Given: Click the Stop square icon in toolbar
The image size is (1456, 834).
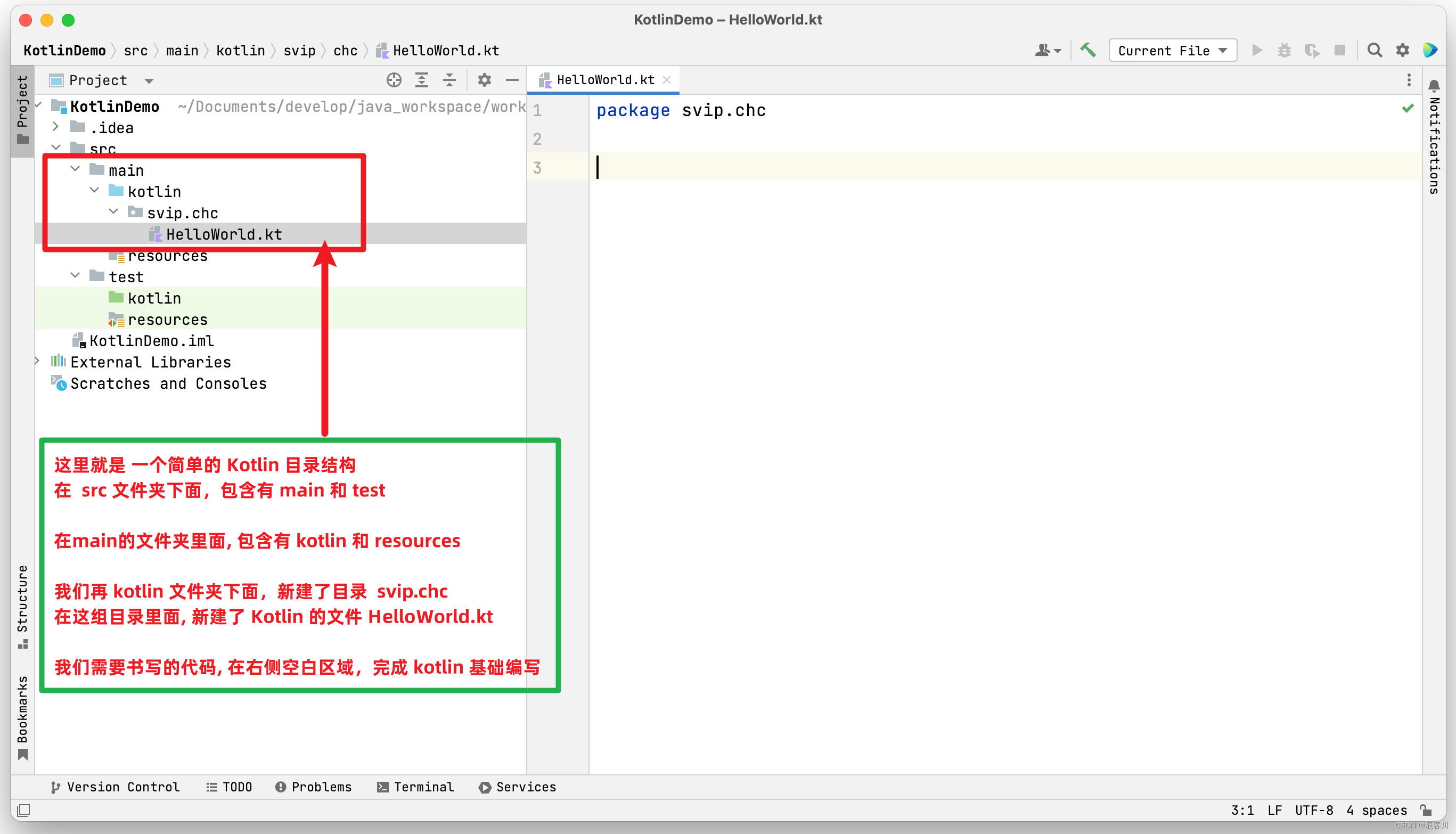Looking at the screenshot, I should pos(1340,51).
